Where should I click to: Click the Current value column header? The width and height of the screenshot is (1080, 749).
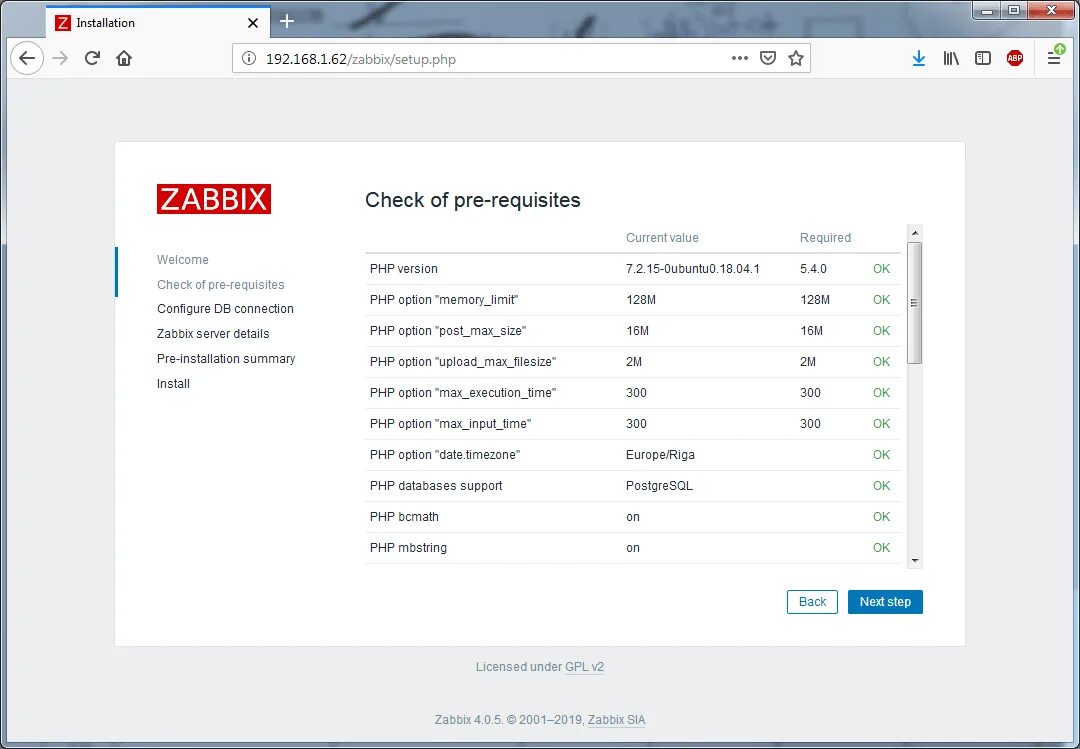pos(662,238)
